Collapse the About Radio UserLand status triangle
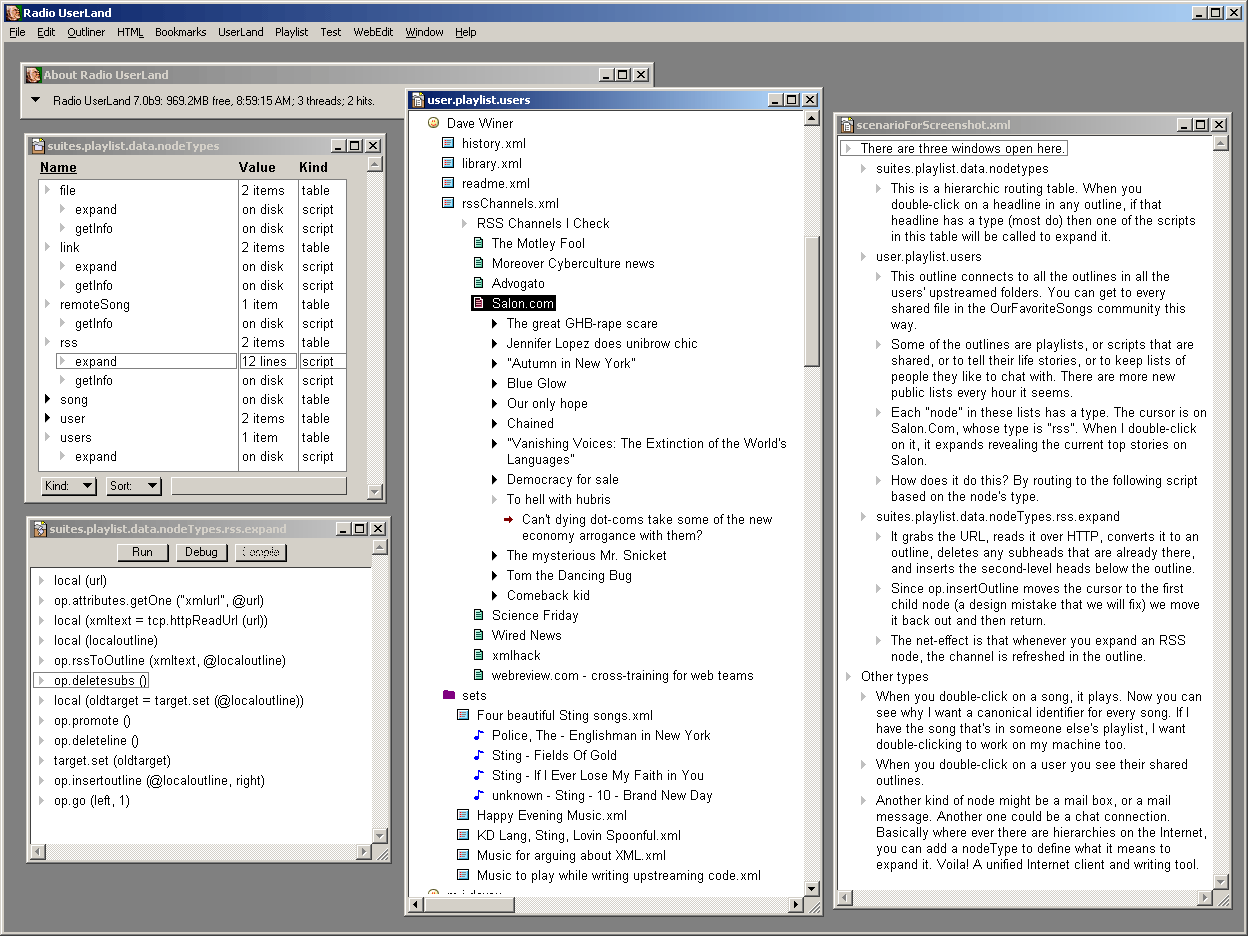 pos(35,100)
